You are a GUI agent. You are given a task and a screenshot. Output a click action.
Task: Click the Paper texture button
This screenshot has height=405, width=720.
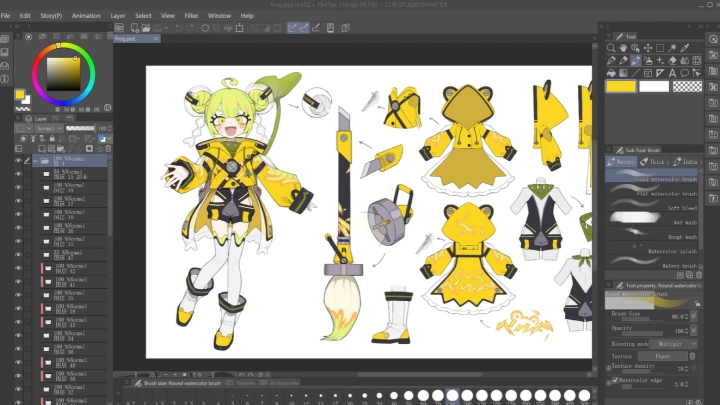(663, 356)
